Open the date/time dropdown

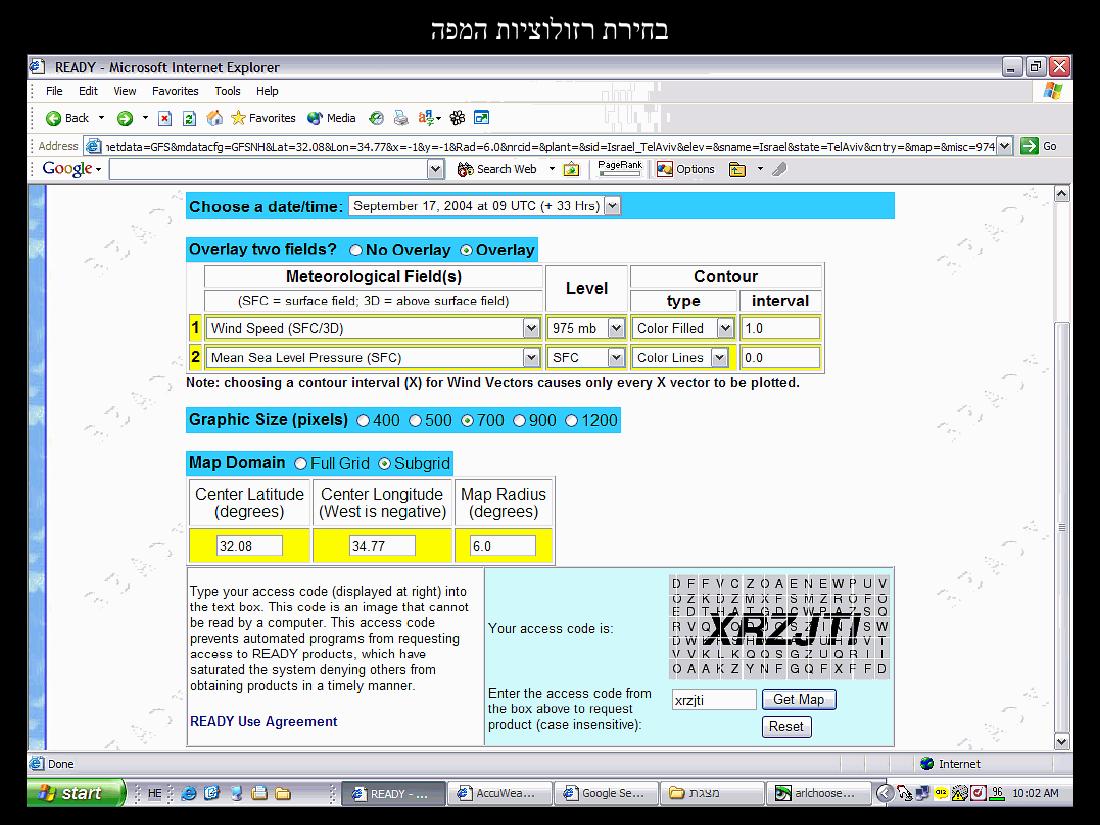612,206
